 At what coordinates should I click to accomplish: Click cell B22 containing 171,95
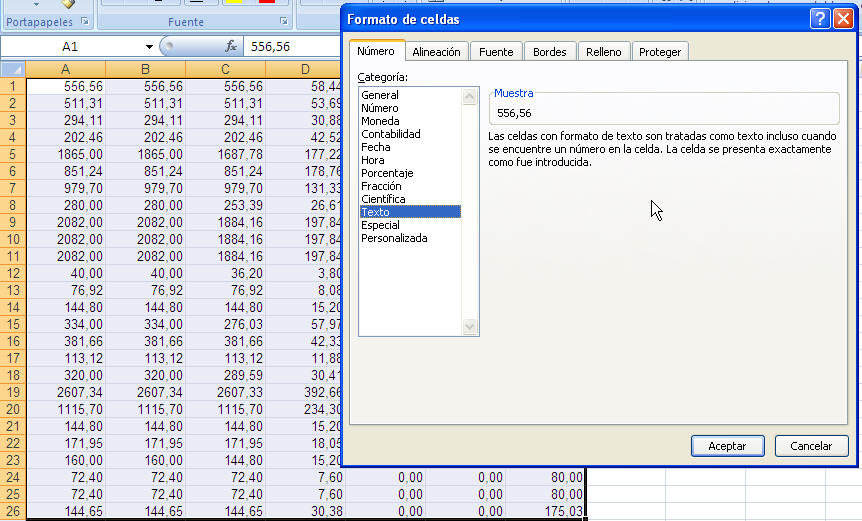click(146, 444)
